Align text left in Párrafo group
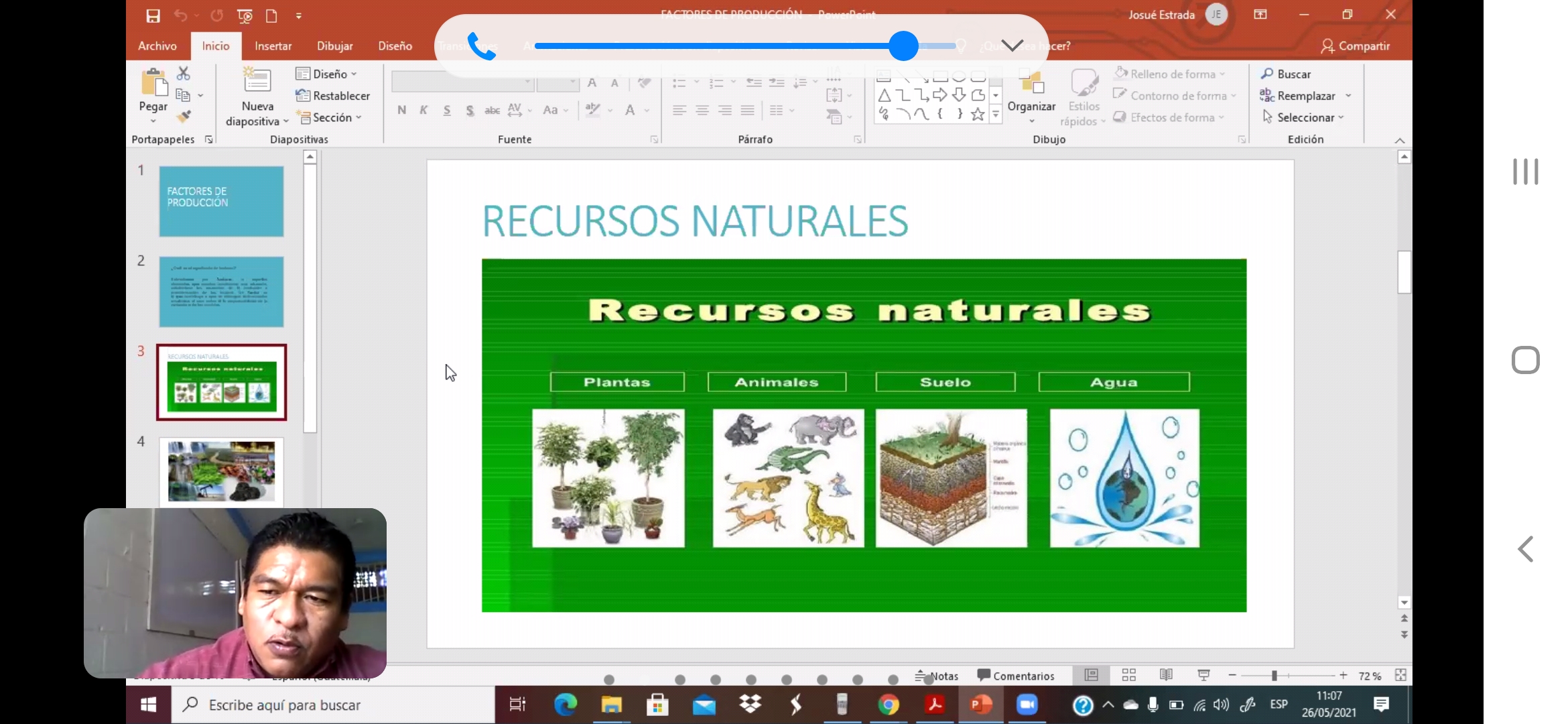 pyautogui.click(x=679, y=110)
